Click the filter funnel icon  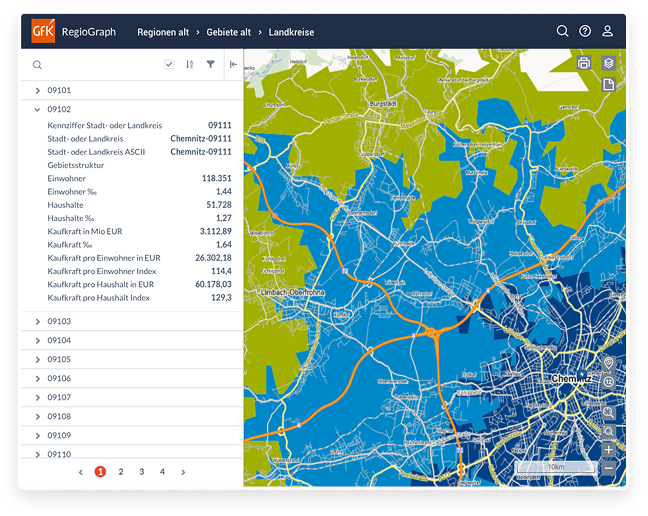coord(211,65)
